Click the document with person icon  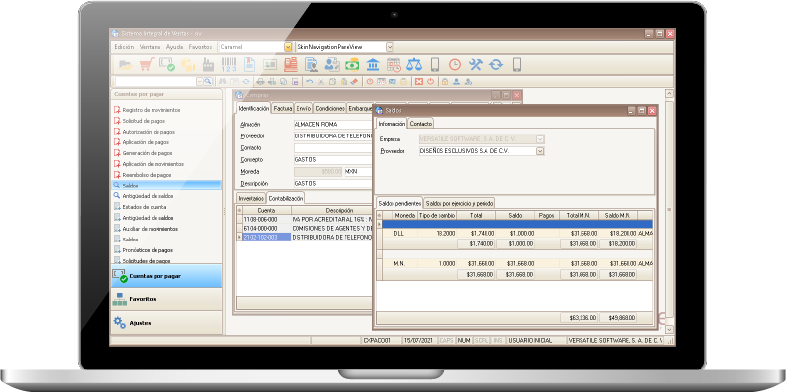click(311, 65)
